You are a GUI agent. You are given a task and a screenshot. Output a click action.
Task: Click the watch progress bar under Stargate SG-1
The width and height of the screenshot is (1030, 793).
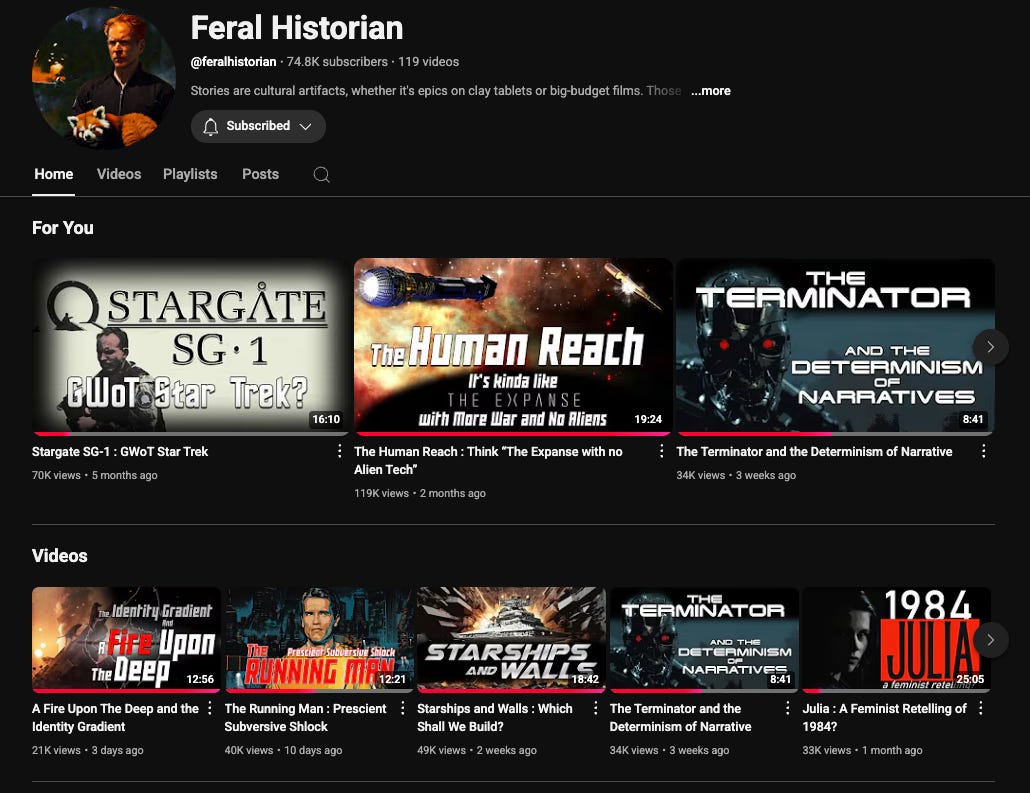point(190,434)
